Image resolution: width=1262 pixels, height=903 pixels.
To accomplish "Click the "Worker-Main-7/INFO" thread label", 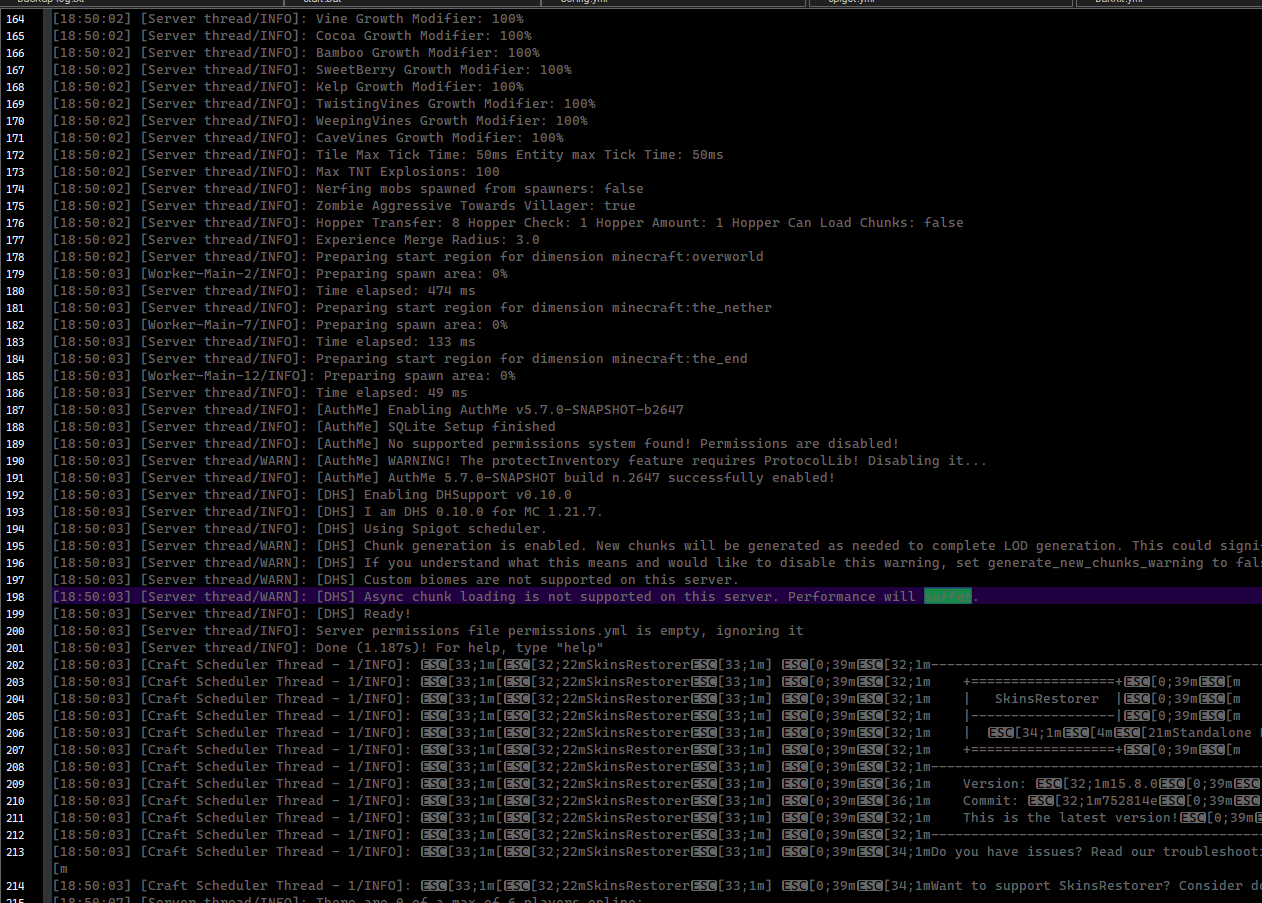I will (x=220, y=325).
